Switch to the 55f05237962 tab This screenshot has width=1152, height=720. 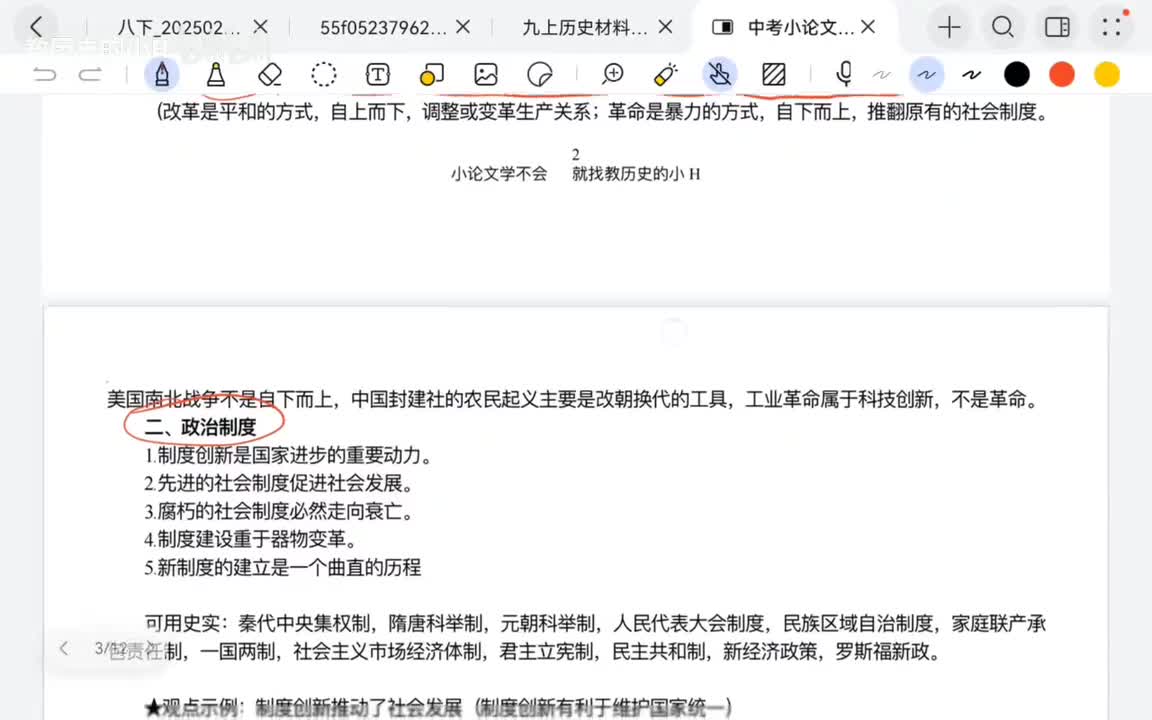[383, 28]
